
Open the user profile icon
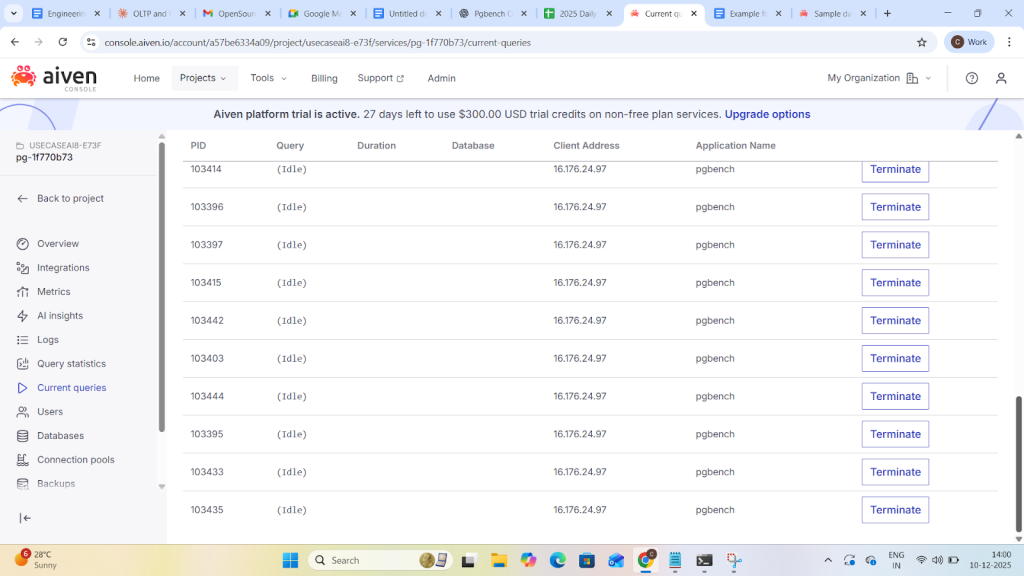(x=1001, y=78)
